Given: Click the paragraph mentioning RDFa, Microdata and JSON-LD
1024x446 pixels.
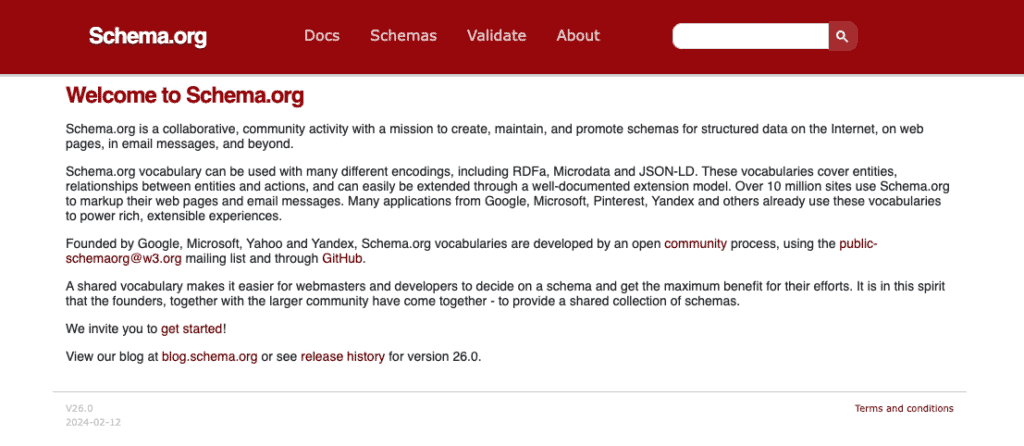Looking at the screenshot, I should coord(507,194).
